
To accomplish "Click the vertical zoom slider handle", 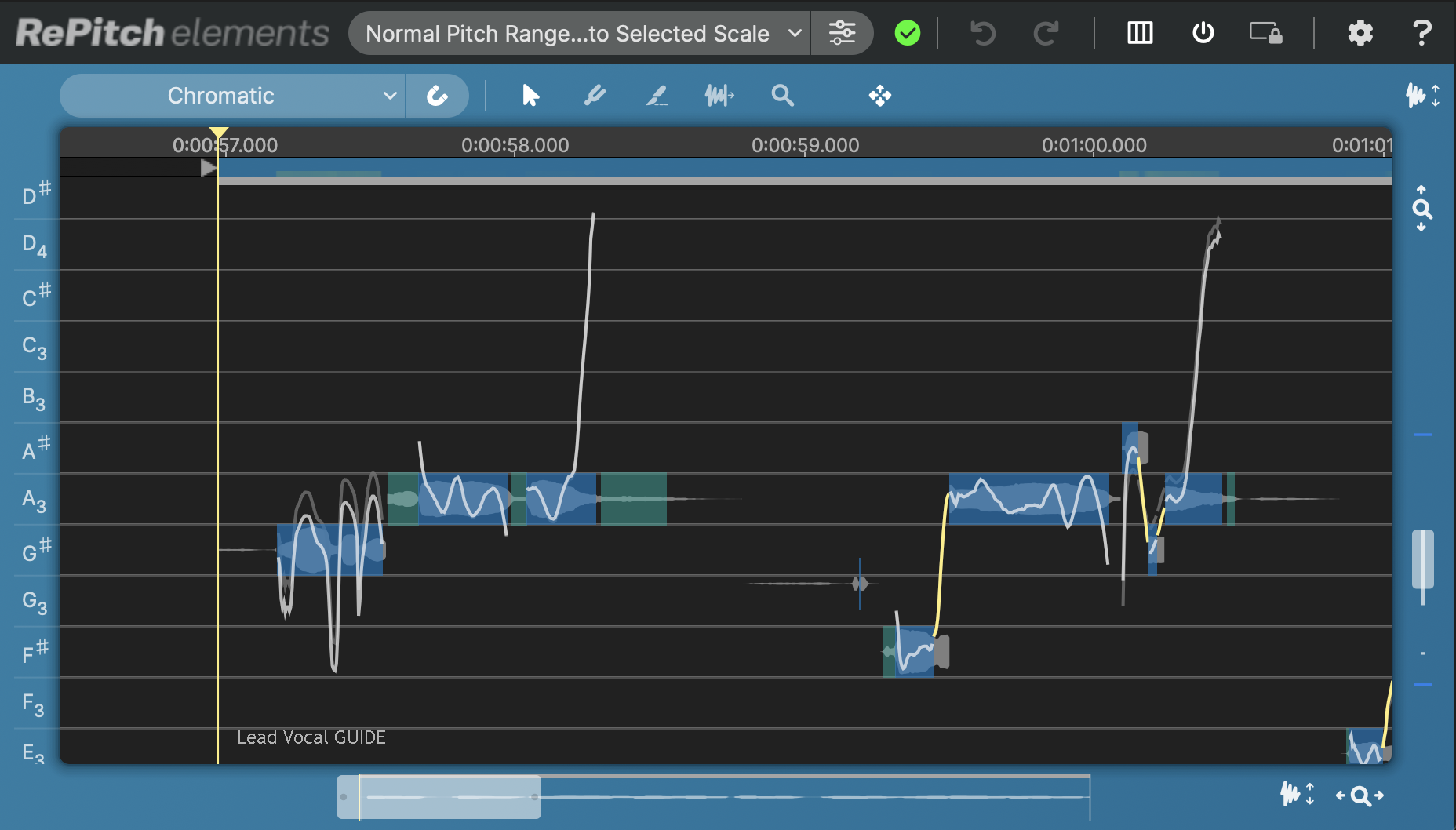I will 1422,559.
